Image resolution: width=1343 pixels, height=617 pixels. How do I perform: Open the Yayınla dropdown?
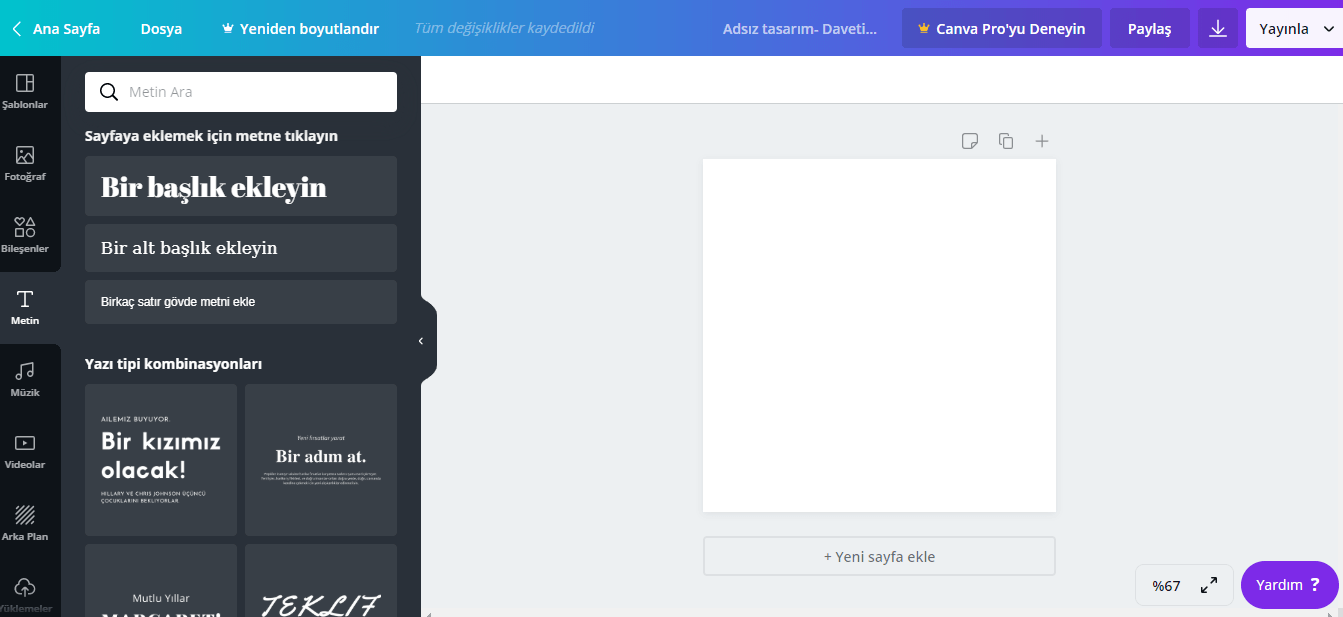coord(1294,28)
